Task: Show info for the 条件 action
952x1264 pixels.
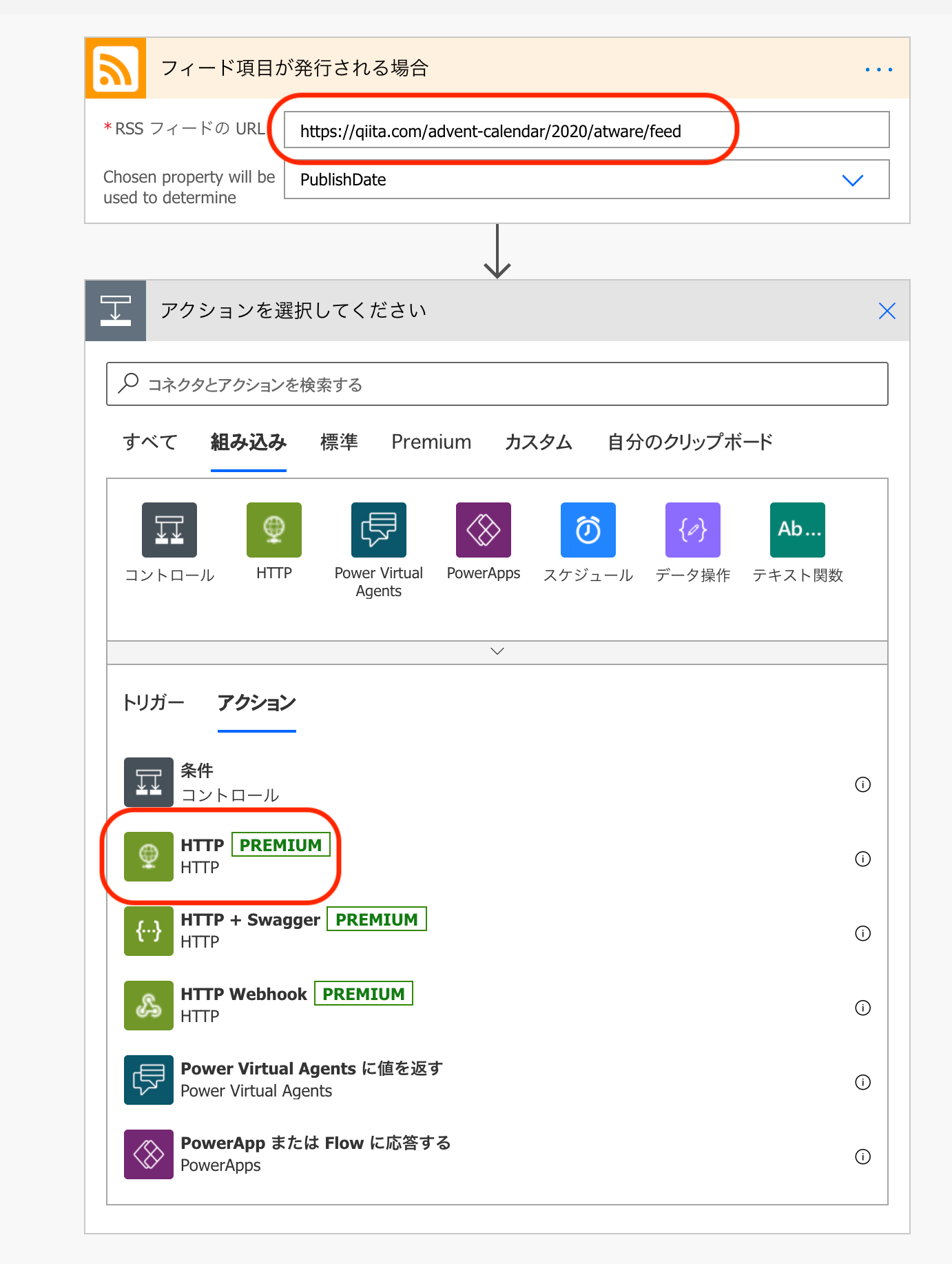Action: coord(862,784)
